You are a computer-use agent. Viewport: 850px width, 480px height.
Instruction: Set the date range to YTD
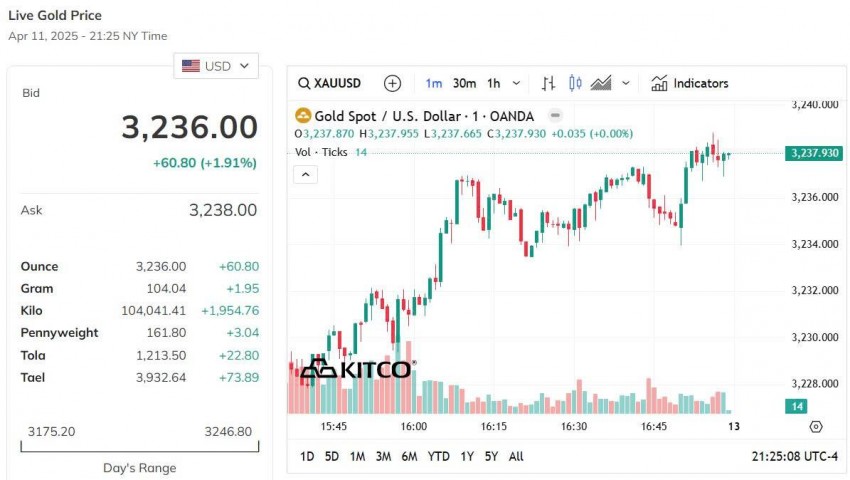point(438,456)
